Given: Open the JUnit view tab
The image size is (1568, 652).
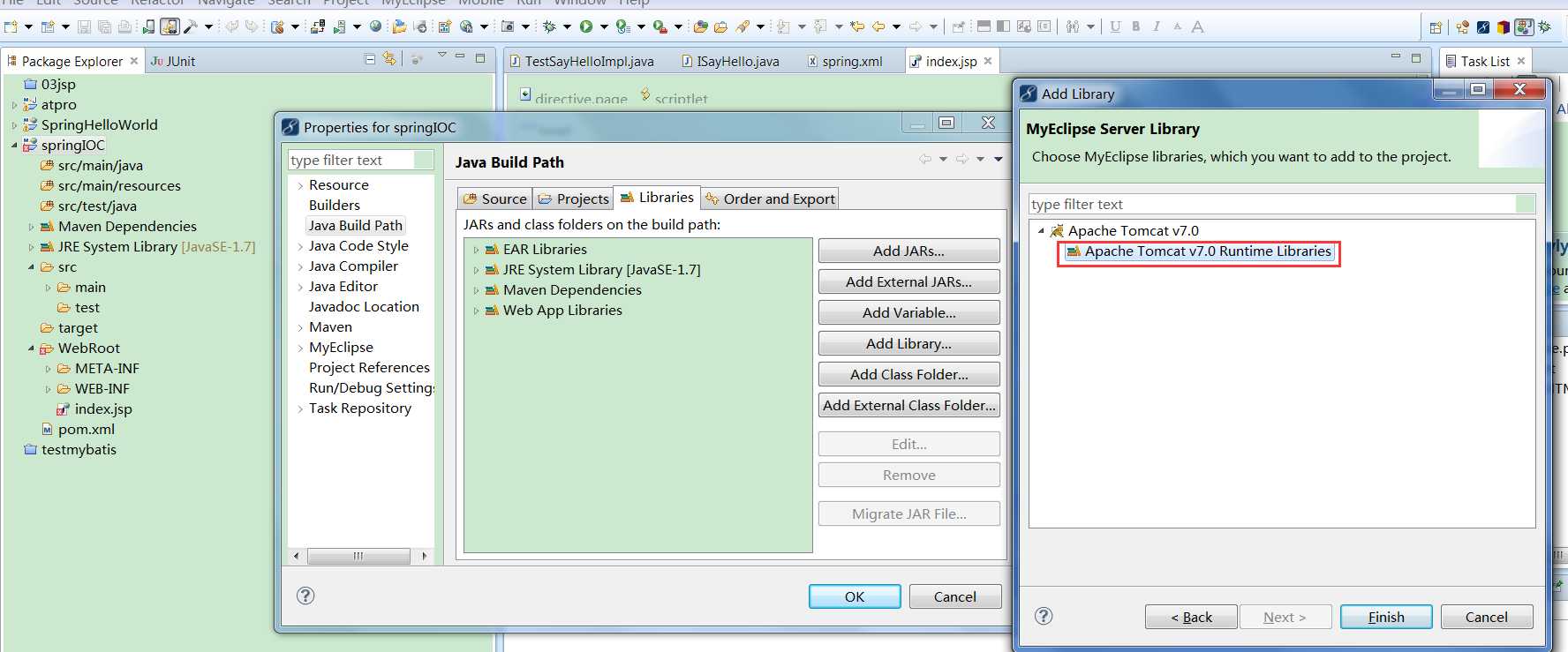Looking at the screenshot, I should tap(172, 61).
